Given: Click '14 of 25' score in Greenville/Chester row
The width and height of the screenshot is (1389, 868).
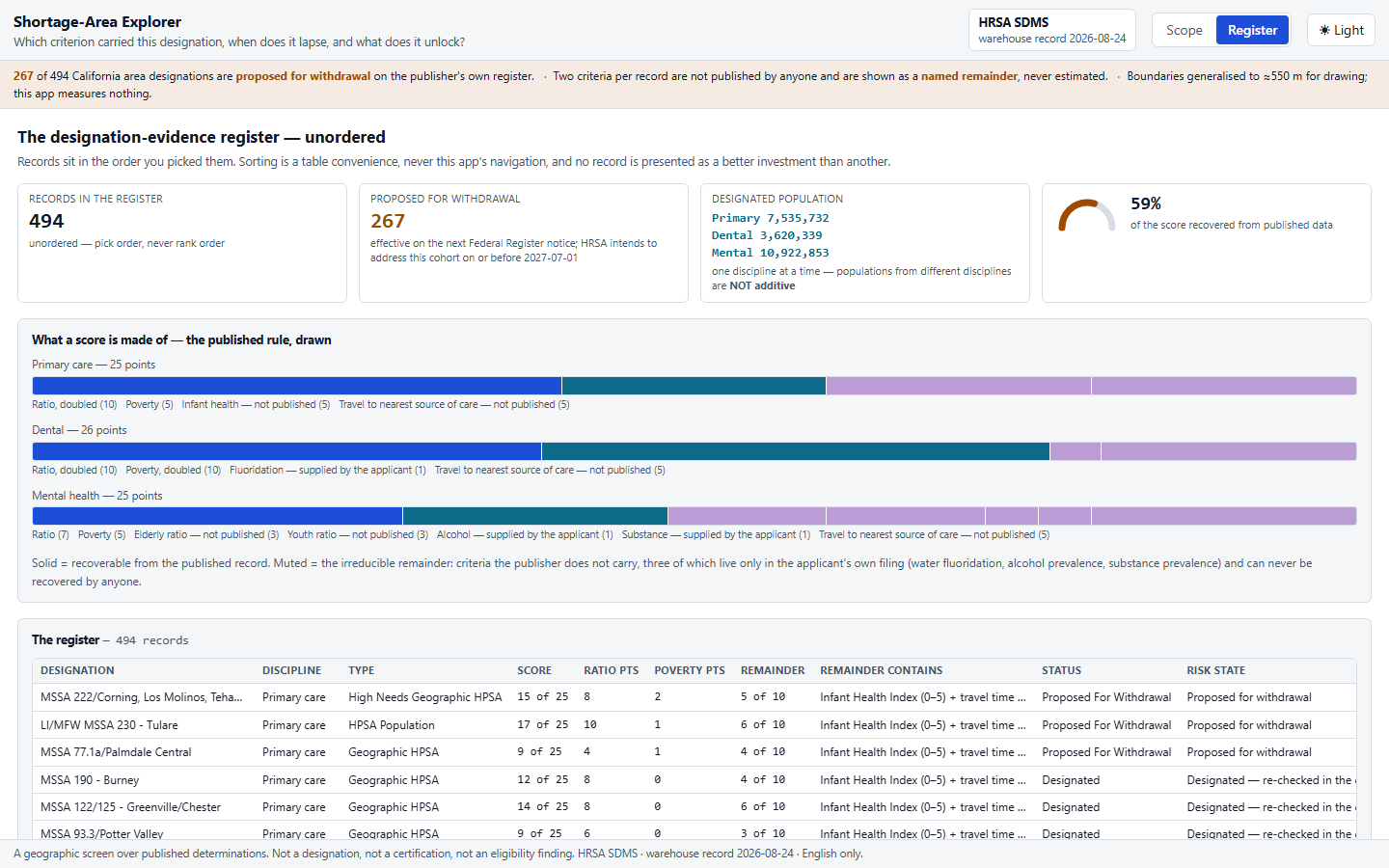Looking at the screenshot, I should pyautogui.click(x=542, y=807).
